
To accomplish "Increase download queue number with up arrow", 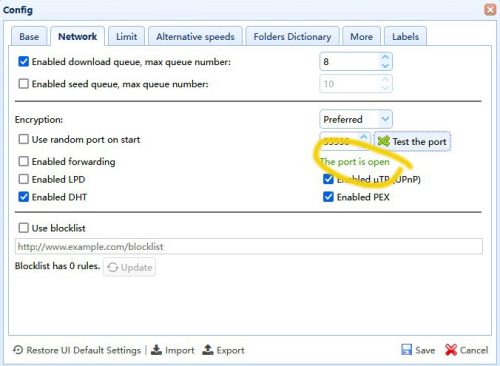I will 385,57.
